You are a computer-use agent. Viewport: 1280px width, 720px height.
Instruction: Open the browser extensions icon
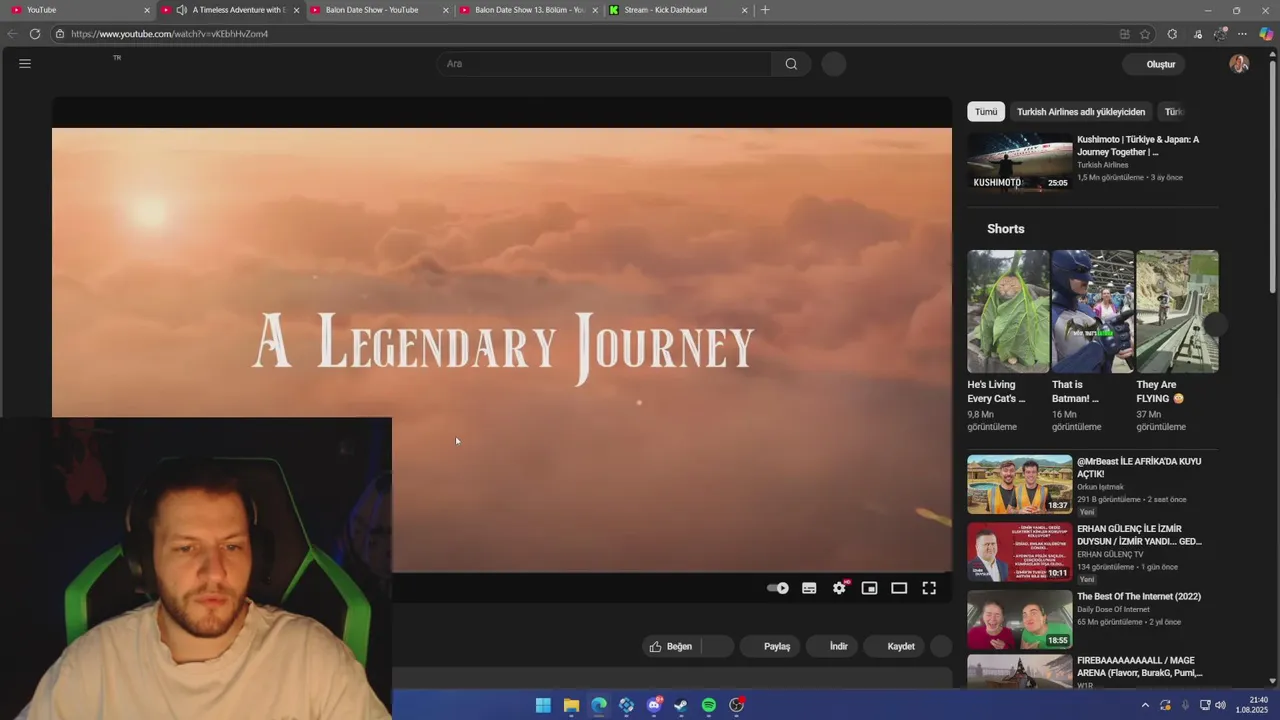pos(1172,34)
